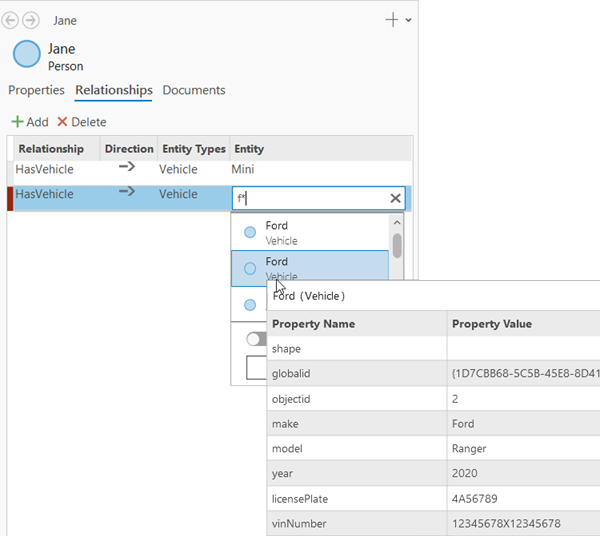
Task: Click the forward navigation arrow
Action: coord(31,20)
